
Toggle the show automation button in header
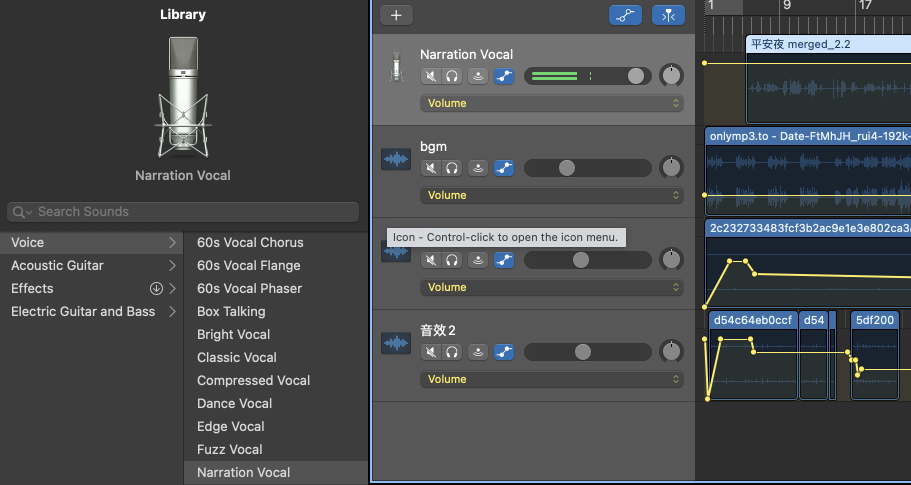tap(626, 15)
